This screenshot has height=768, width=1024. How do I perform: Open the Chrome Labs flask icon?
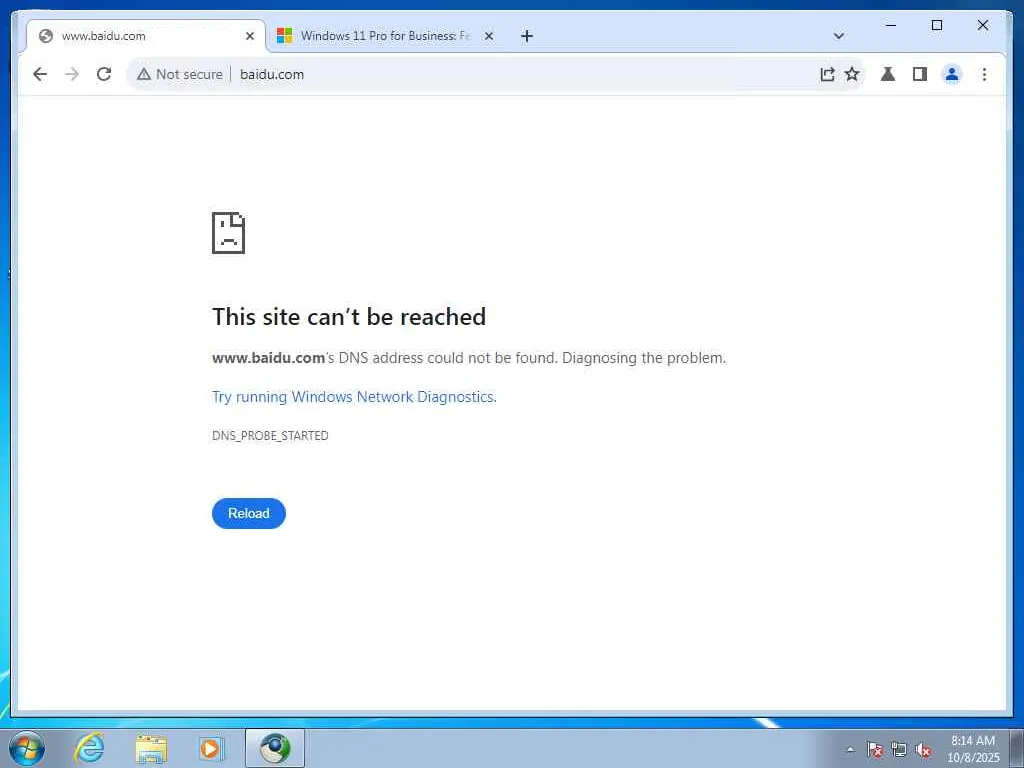pos(888,74)
